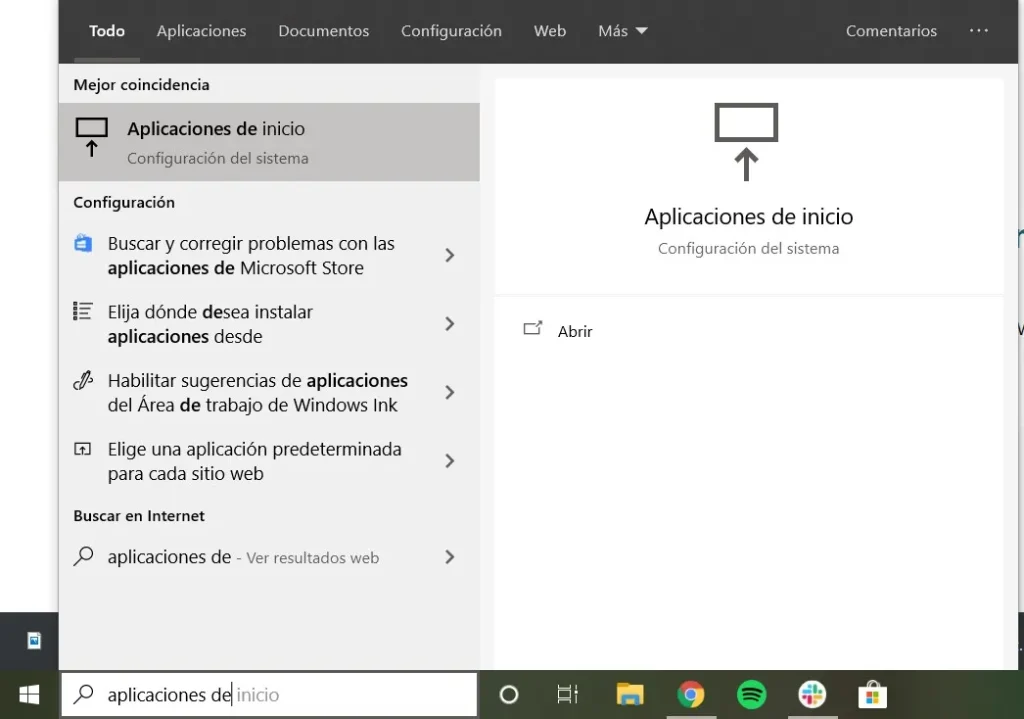Expand arrow for Microsoft Store troubleshooting result
This screenshot has width=1024, height=719.
(x=449, y=255)
